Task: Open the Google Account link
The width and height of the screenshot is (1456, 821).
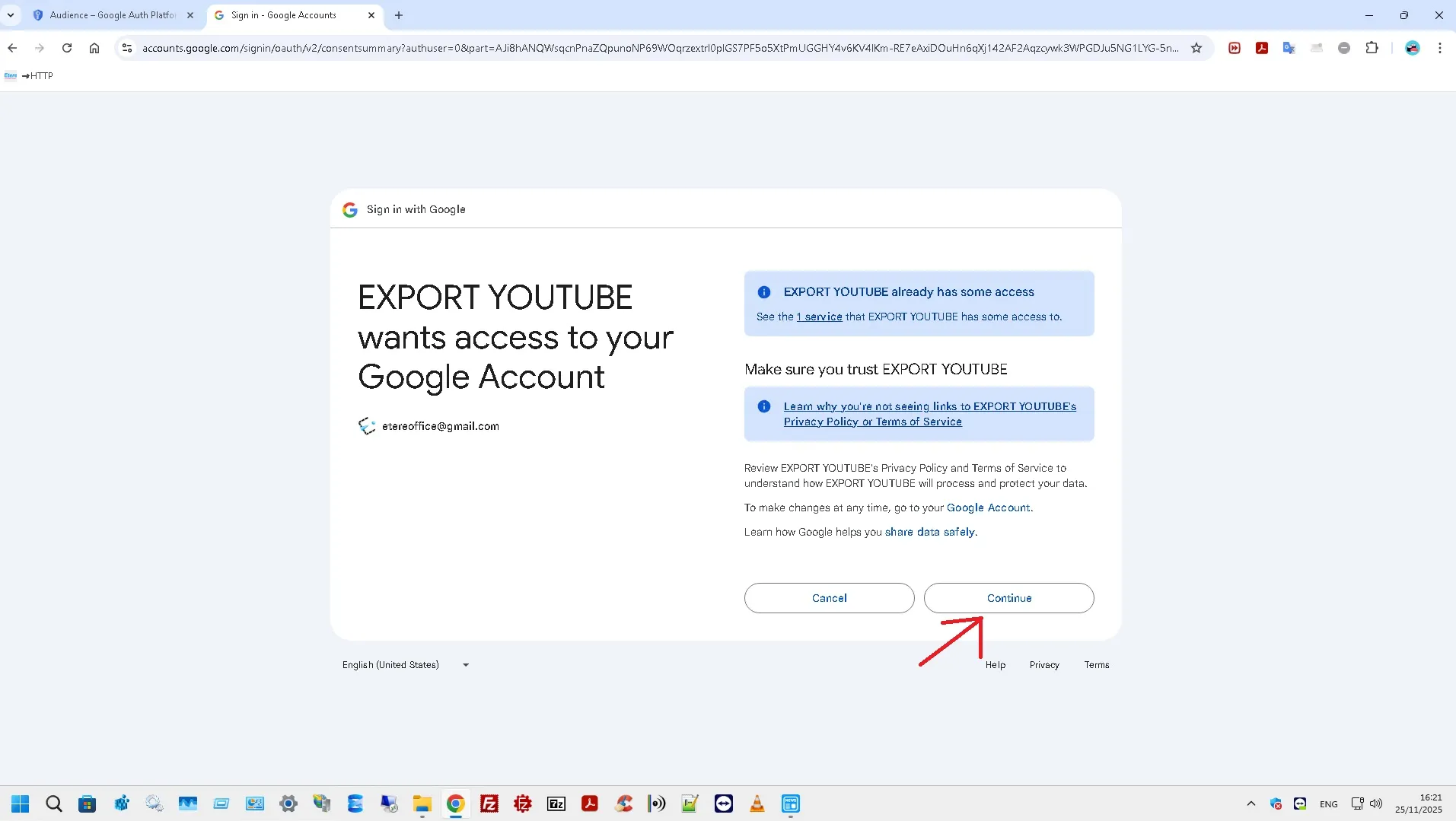Action: point(988,508)
